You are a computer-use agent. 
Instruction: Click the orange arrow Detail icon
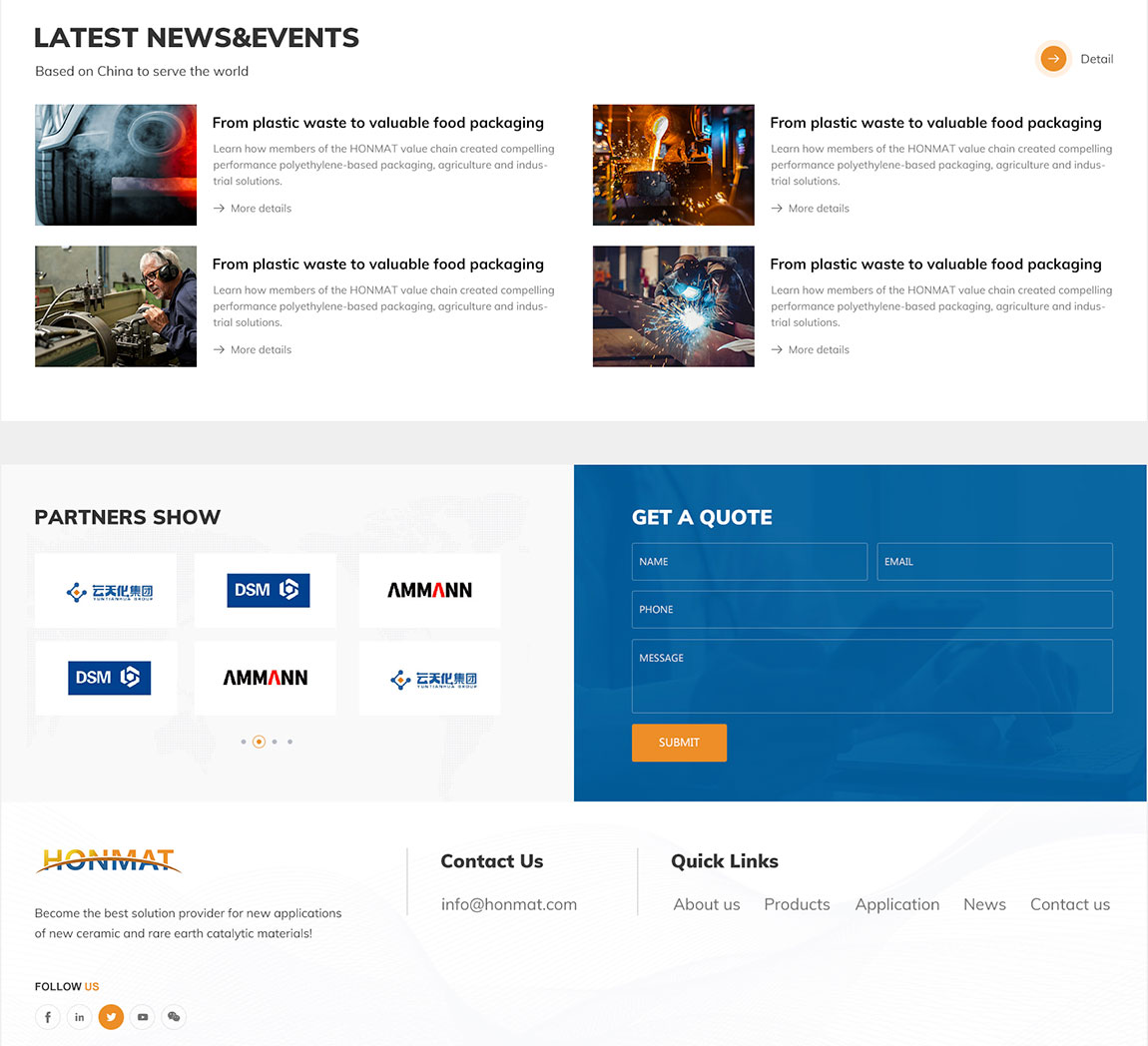coord(1053,59)
